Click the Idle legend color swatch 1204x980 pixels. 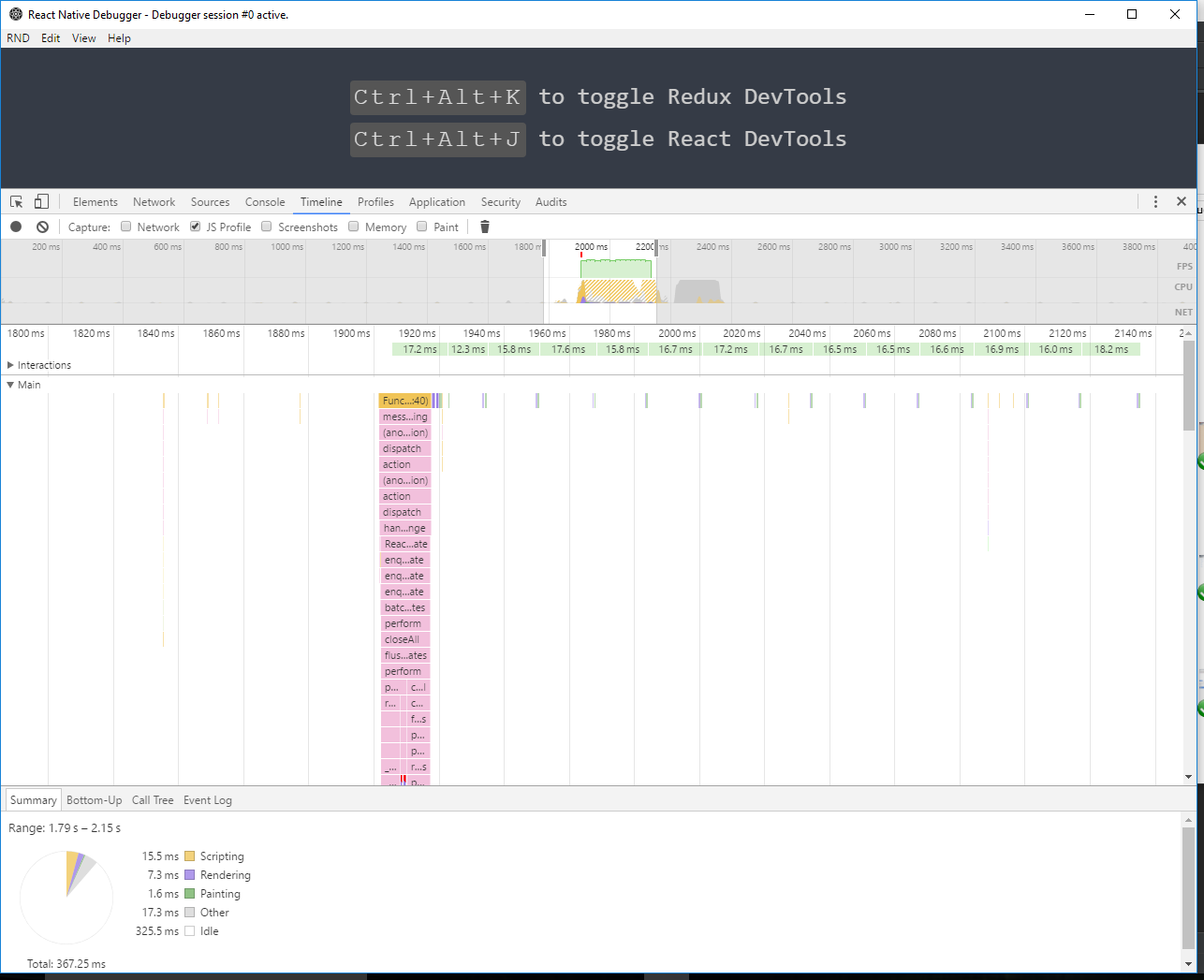coord(190,931)
